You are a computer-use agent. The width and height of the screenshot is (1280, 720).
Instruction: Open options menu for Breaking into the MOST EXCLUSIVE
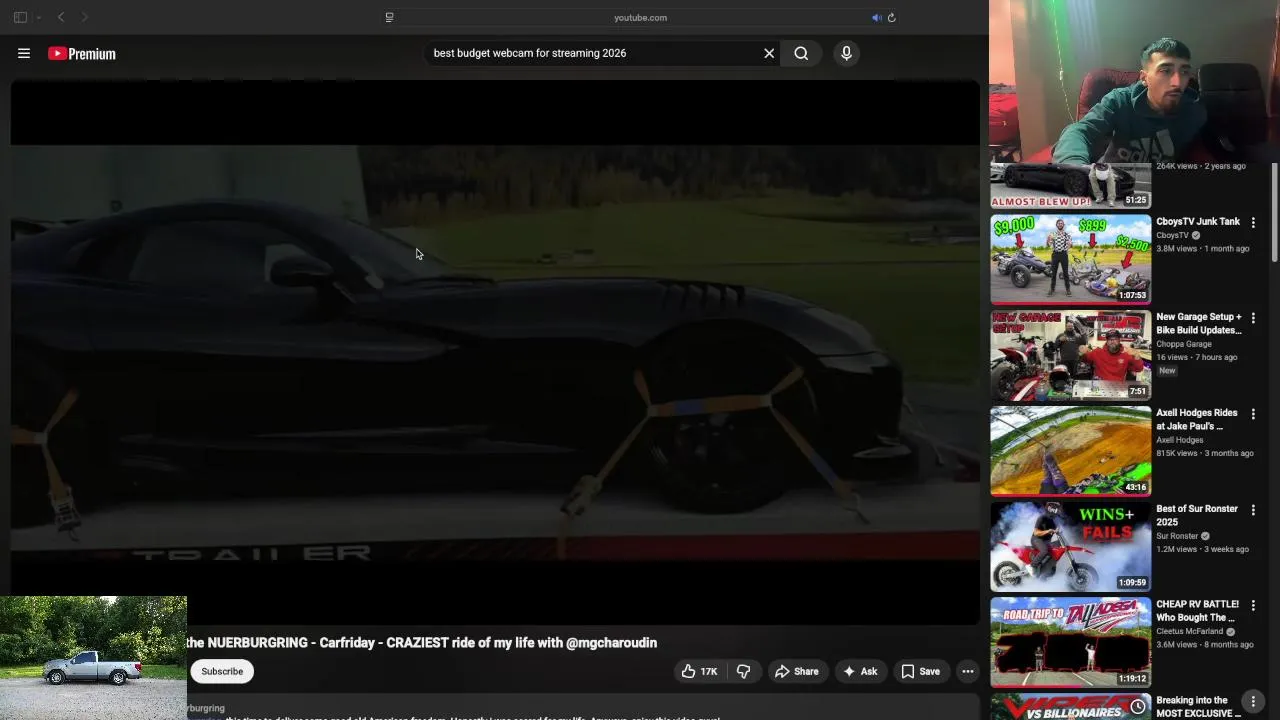[x=1253, y=703]
